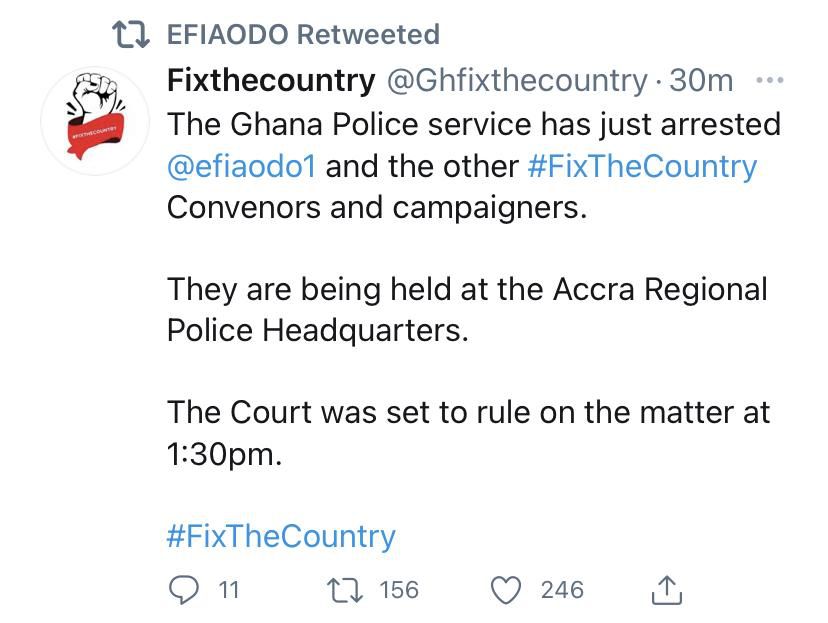
Task: Click the like count 246
Action: pyautogui.click(x=561, y=590)
